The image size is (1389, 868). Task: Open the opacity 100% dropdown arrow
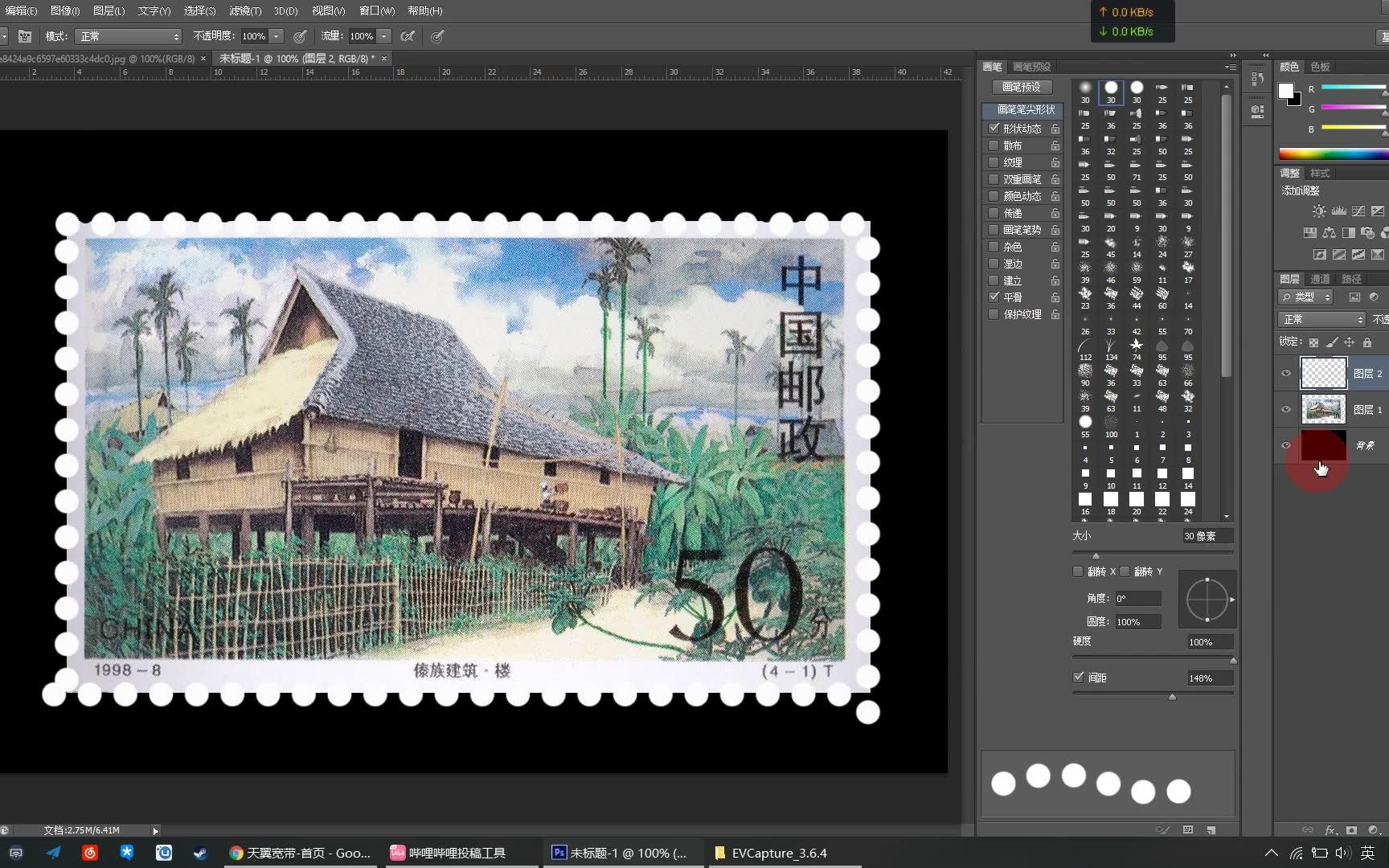(x=276, y=36)
